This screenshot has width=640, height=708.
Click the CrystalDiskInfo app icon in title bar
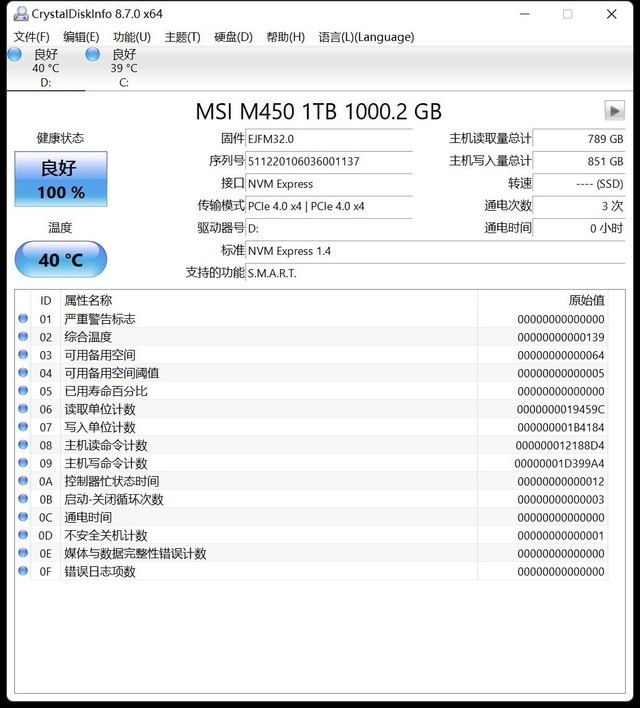[x=21, y=14]
